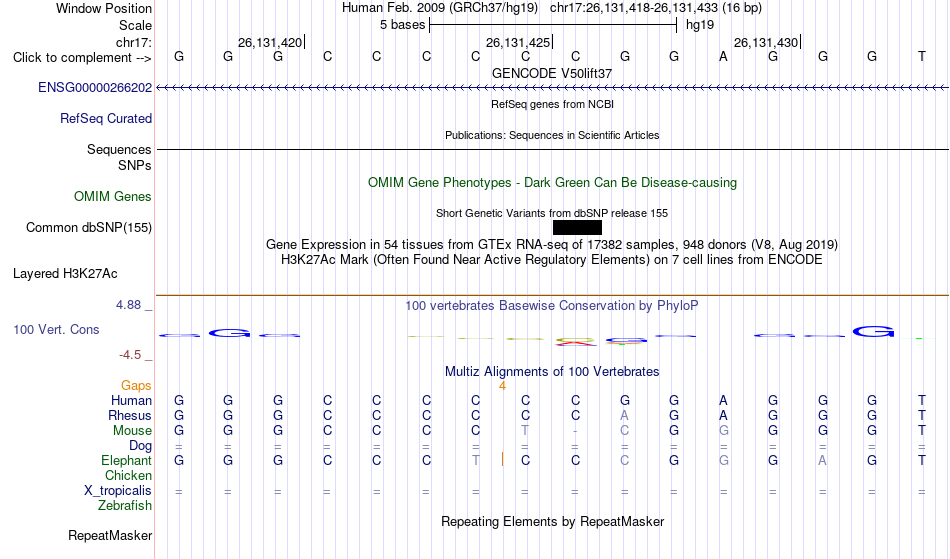The image size is (950, 559).
Task: Click the ENSG00000266202 gene arrow line
Action: (553, 88)
